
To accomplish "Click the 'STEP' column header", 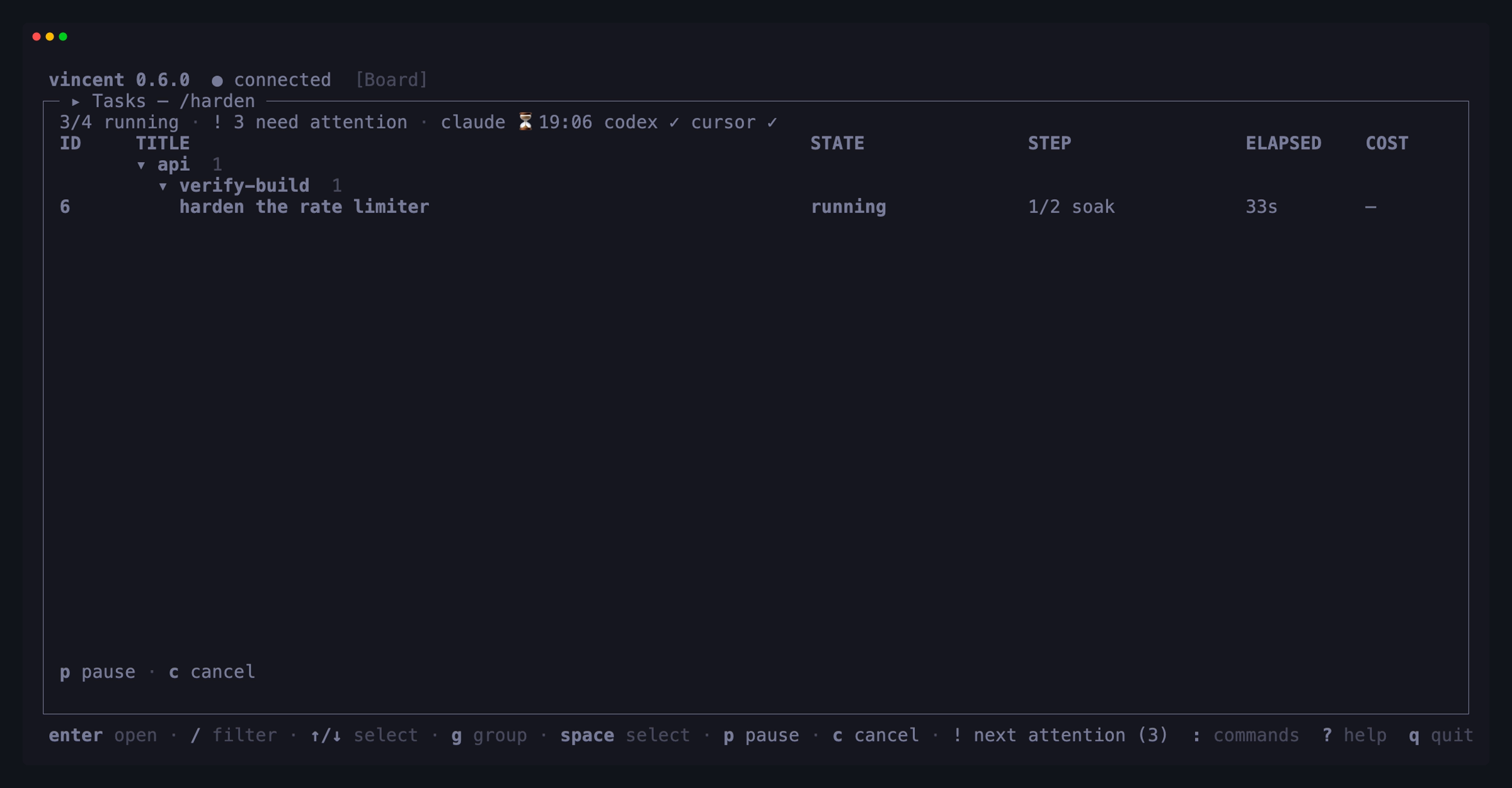I will (1050, 144).
